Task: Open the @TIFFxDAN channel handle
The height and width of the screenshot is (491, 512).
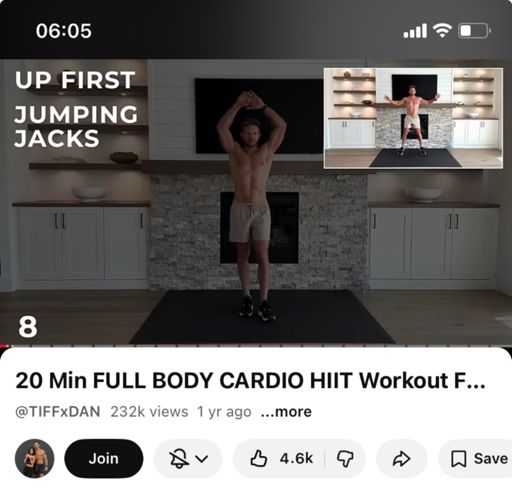Action: pyautogui.click(x=58, y=412)
